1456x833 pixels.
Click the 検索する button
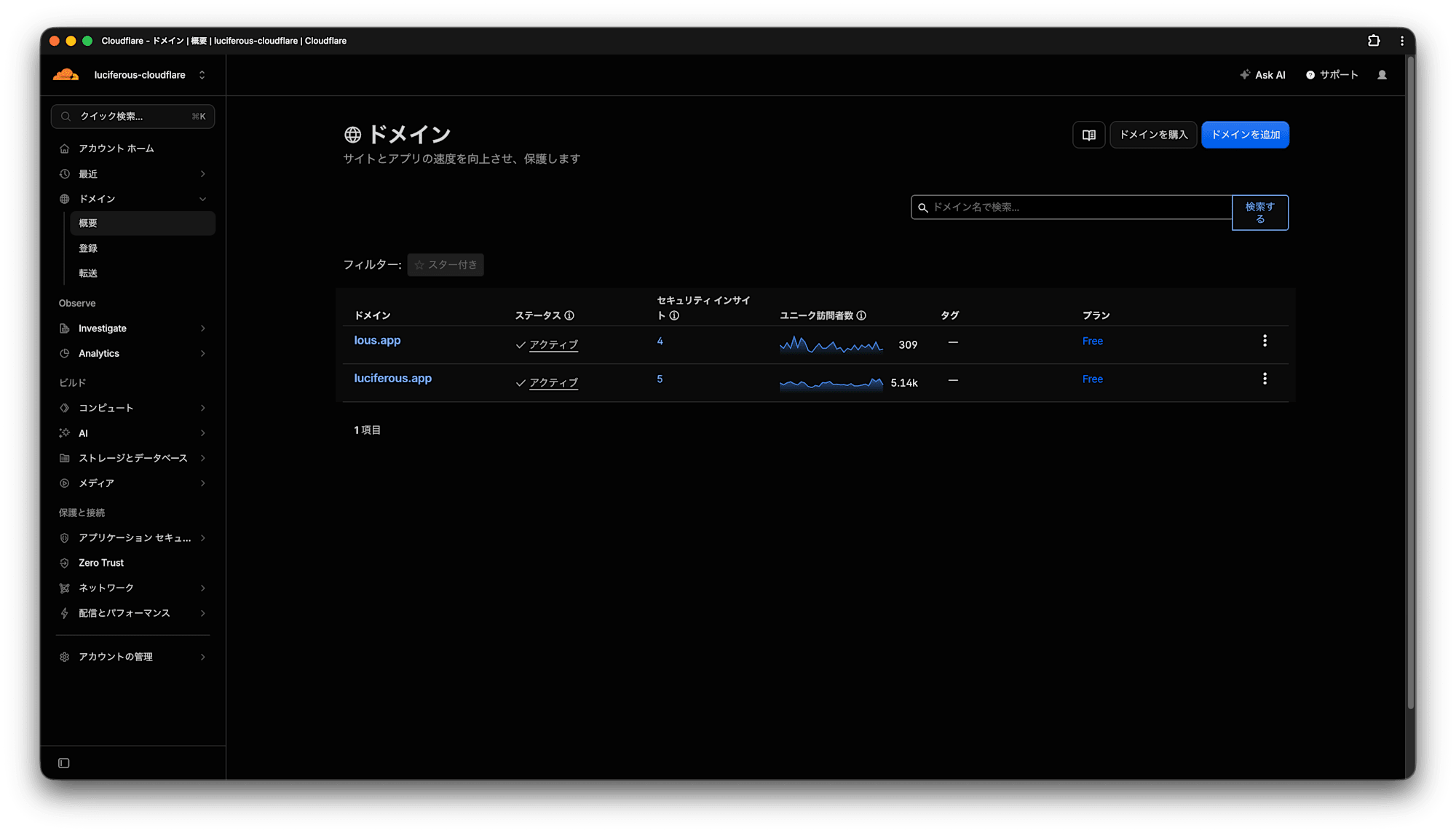pyautogui.click(x=1260, y=213)
